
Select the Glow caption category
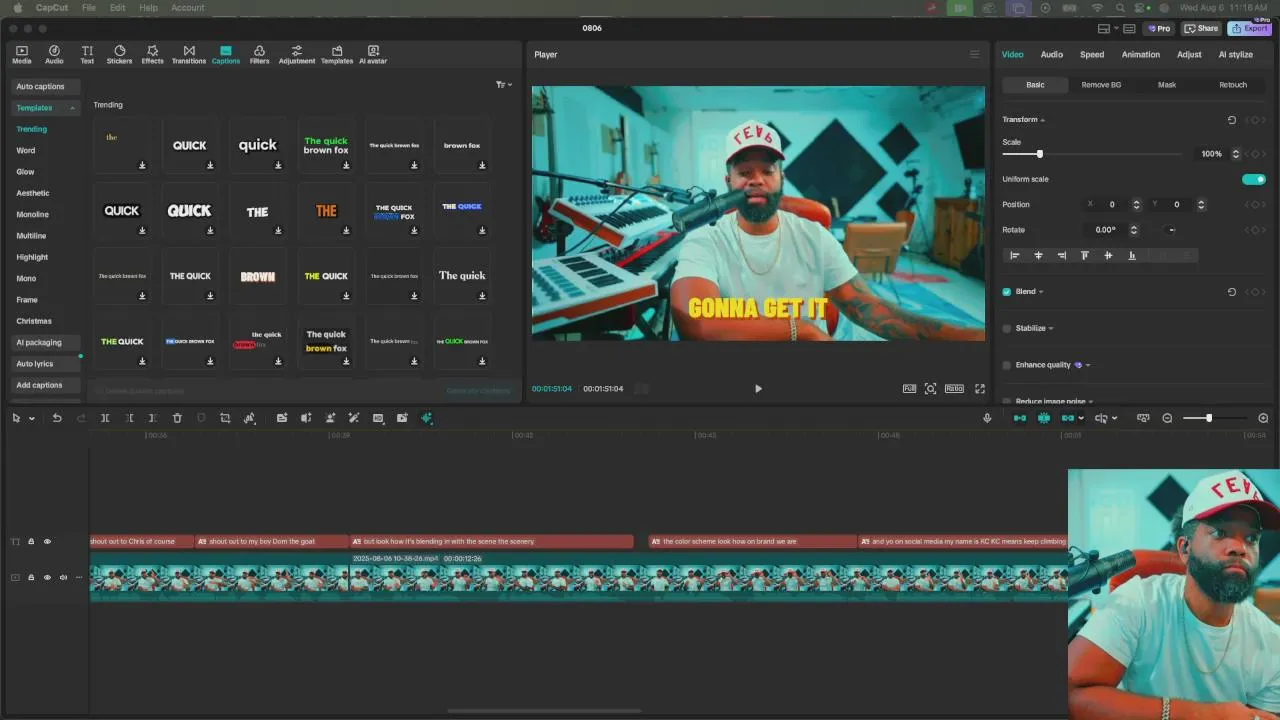click(x=25, y=172)
